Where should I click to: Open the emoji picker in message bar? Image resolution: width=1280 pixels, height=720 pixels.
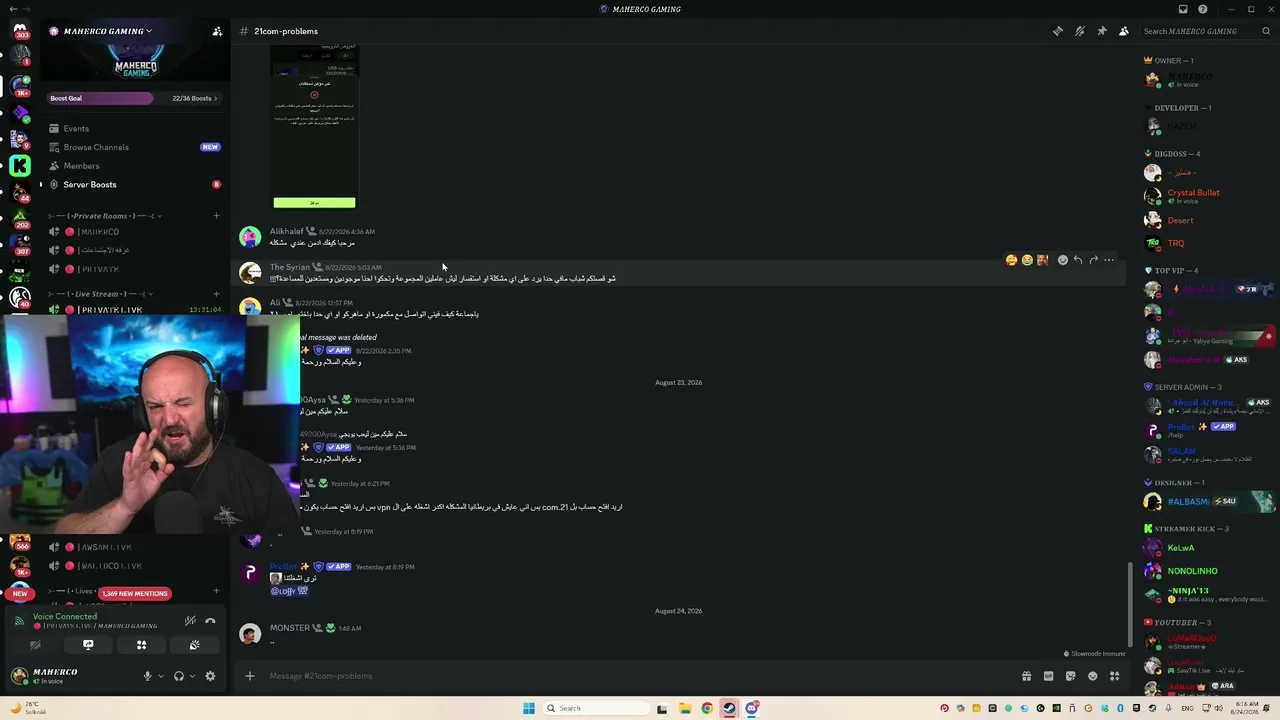1092,676
